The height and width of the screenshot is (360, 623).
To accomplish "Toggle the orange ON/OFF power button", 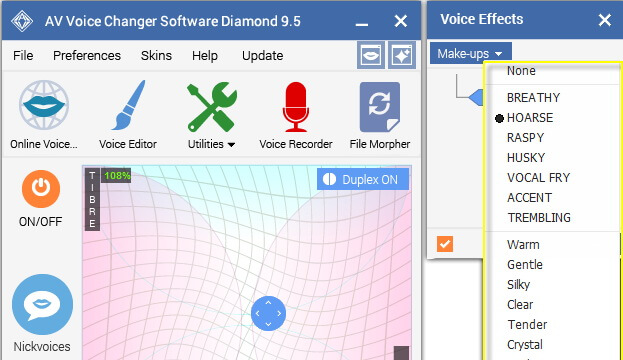I will pos(41,189).
